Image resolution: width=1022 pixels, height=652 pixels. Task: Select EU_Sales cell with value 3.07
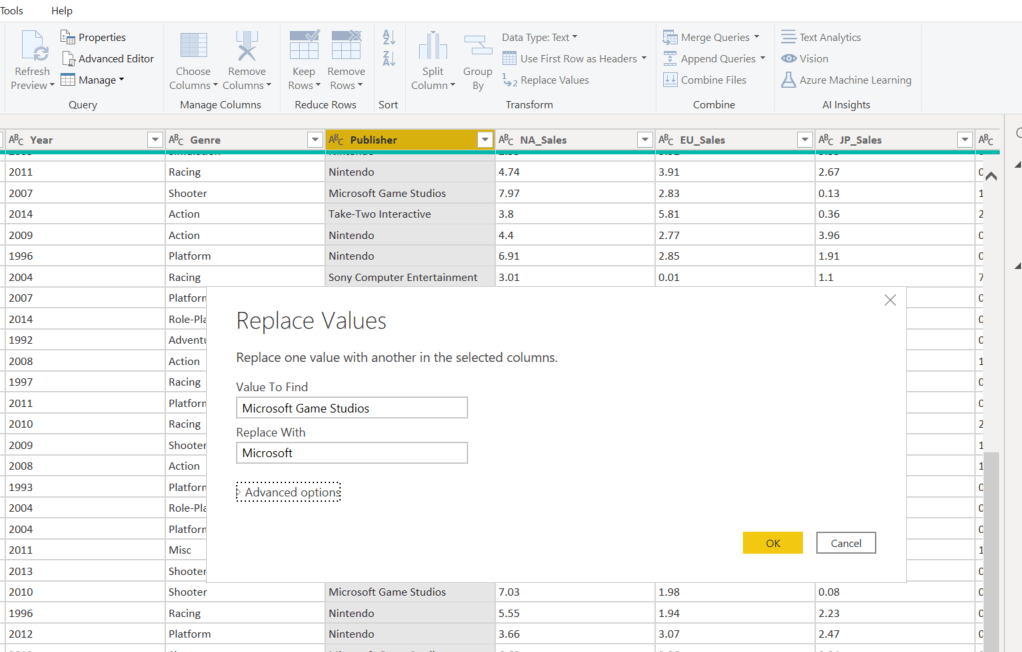coord(735,634)
